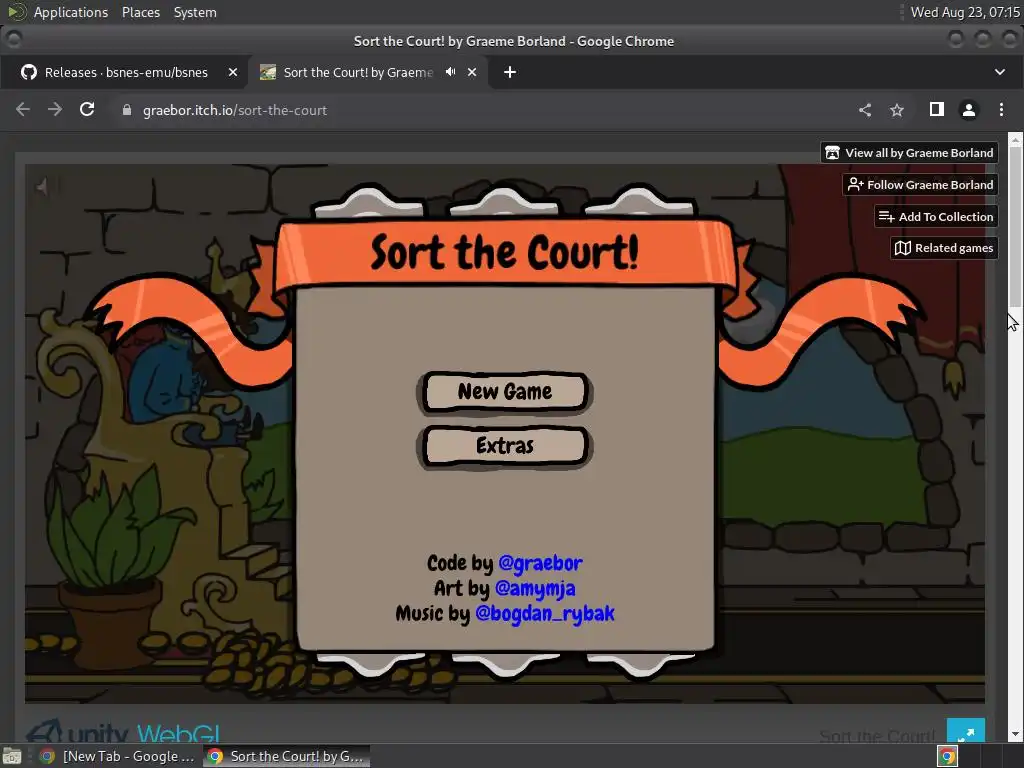The width and height of the screenshot is (1024, 768).
Task: Start a New Game
Action: coord(505,392)
